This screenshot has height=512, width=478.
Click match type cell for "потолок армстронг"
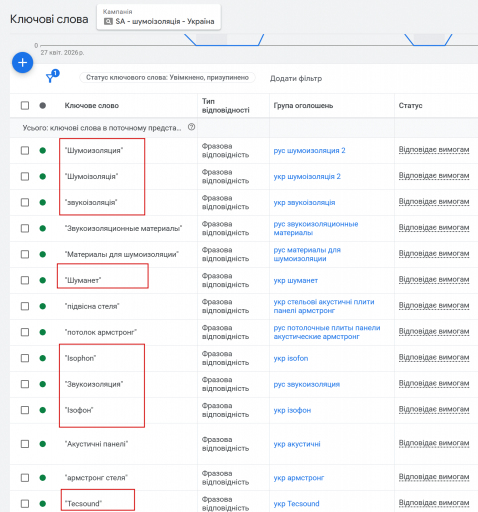coord(226,332)
